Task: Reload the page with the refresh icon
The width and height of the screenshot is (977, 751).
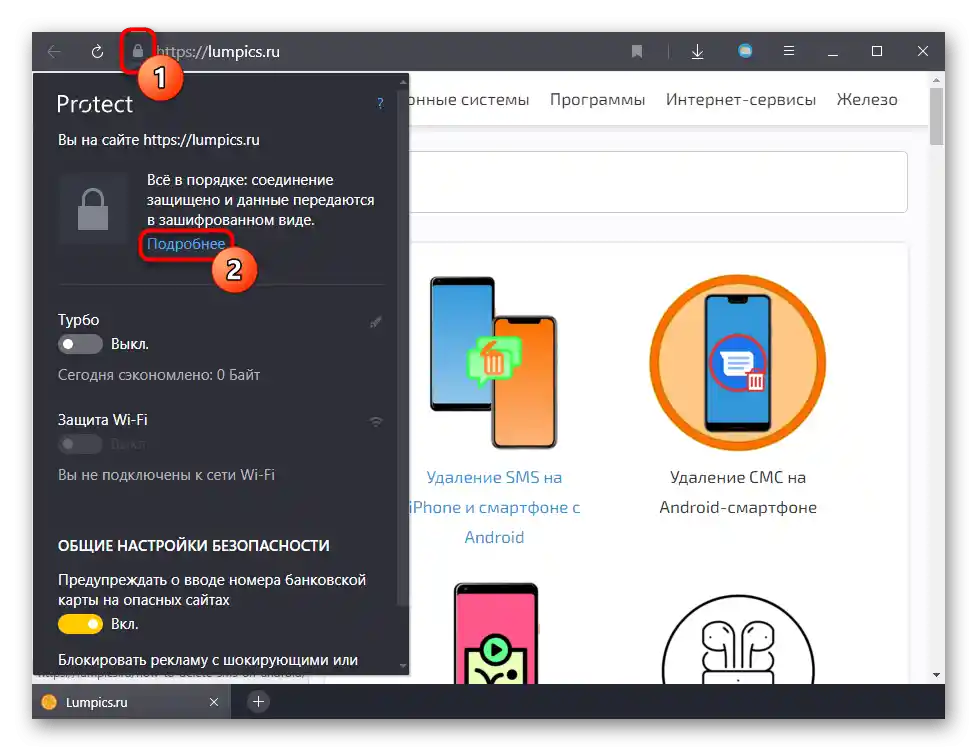Action: pos(97,51)
